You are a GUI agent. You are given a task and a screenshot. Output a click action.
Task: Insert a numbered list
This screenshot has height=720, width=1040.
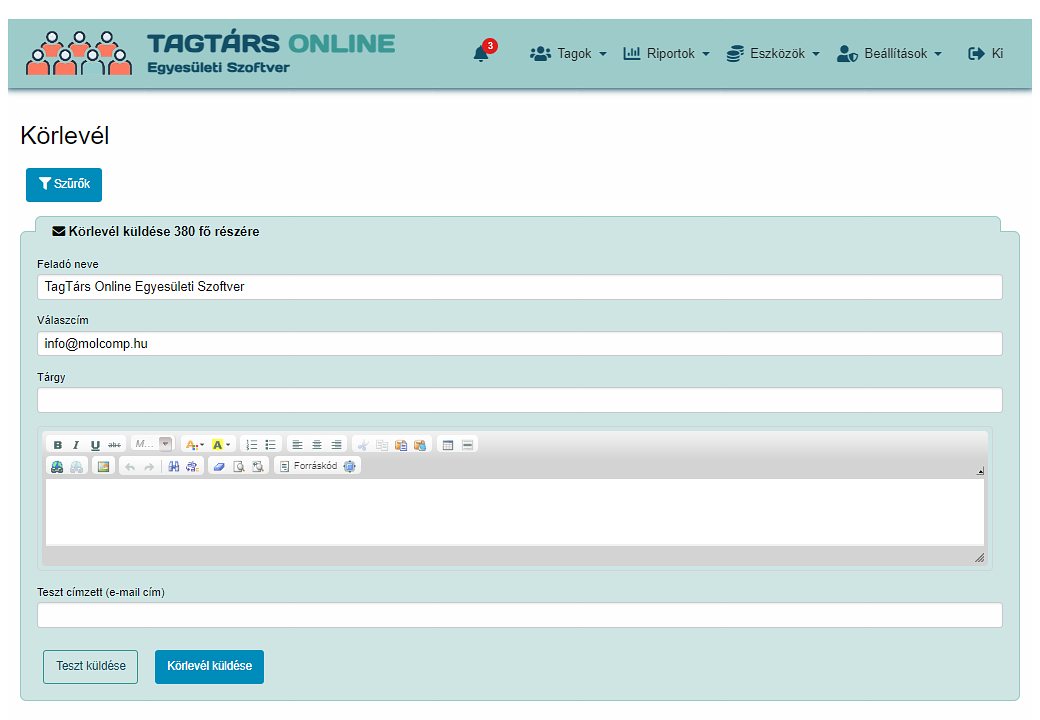tap(251, 445)
